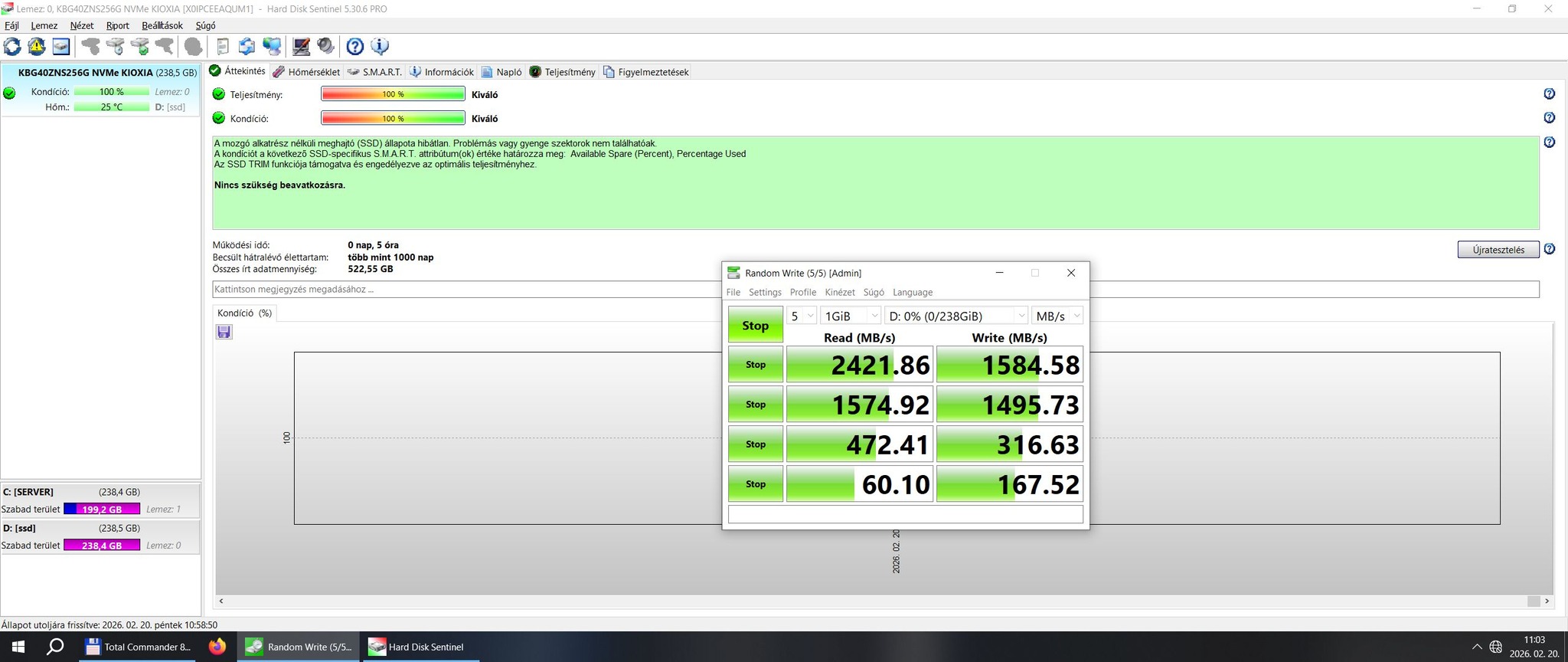This screenshot has width=1568, height=662.
Task: Click the Teljesítmény 100 % gradient bar
Action: pyautogui.click(x=393, y=94)
